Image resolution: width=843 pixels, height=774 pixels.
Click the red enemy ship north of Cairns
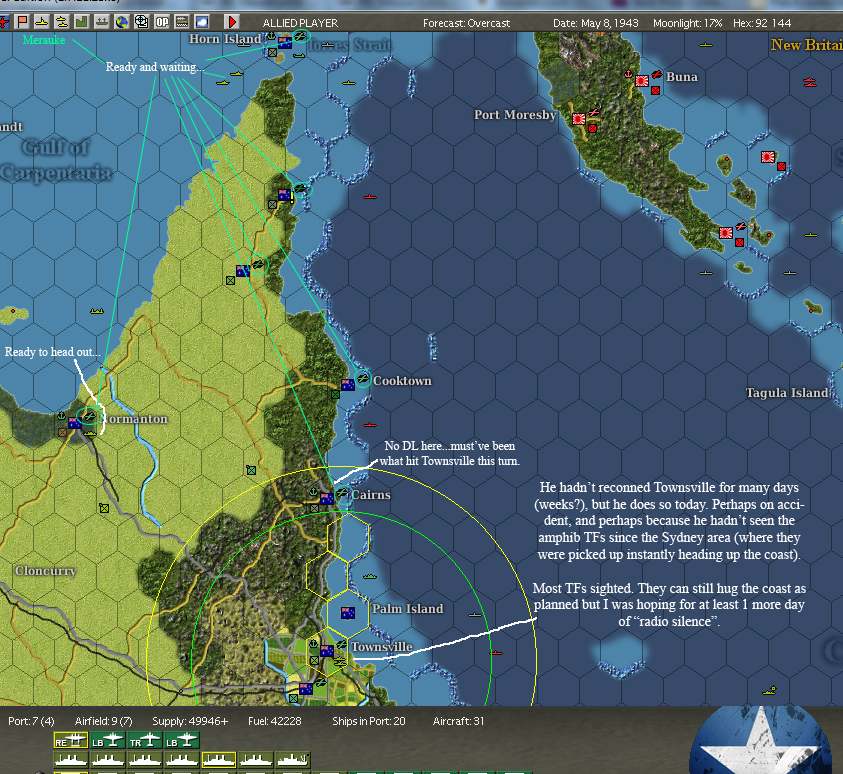[x=369, y=425]
